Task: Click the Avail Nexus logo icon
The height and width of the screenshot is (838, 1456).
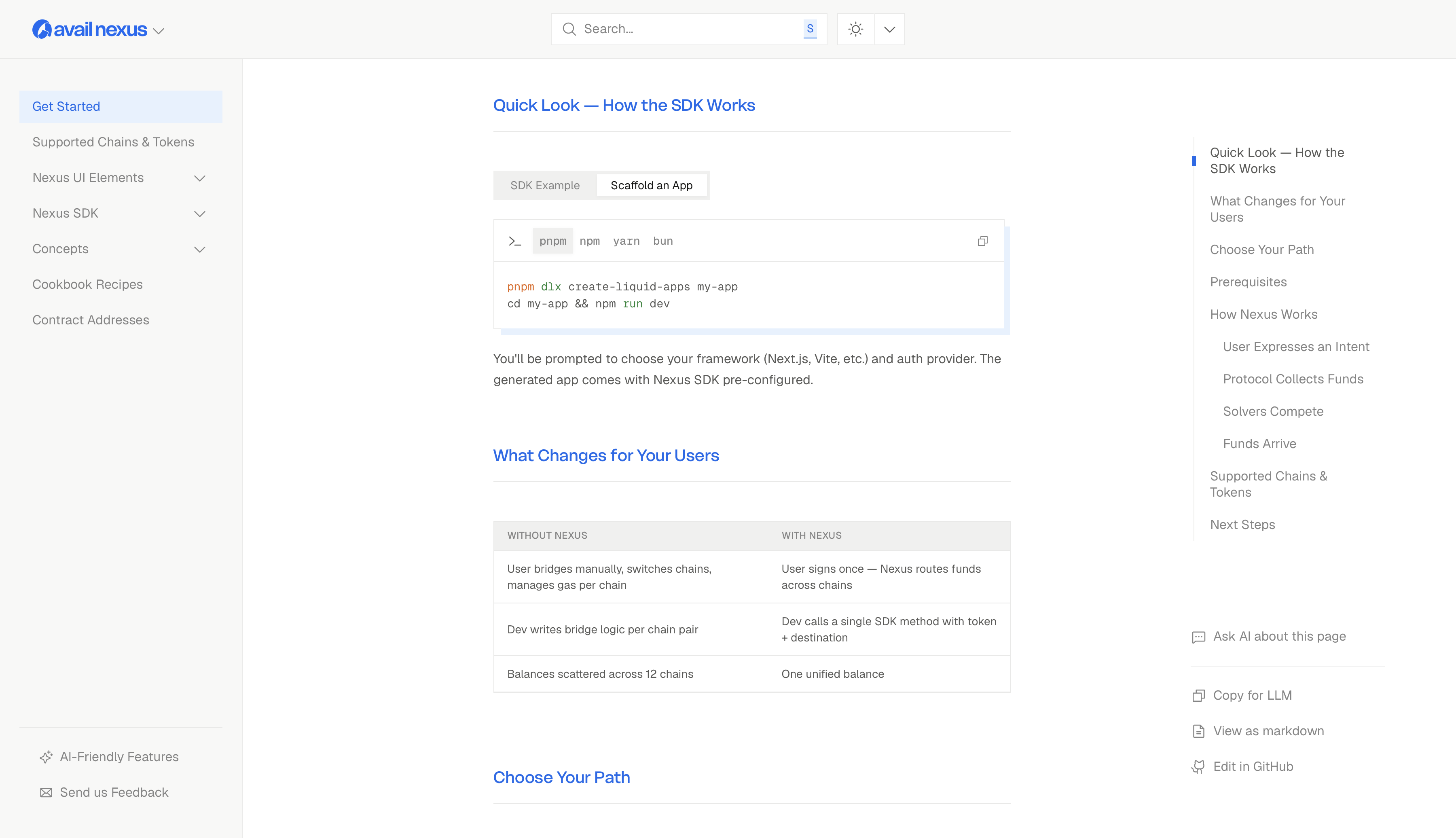Action: (41, 30)
